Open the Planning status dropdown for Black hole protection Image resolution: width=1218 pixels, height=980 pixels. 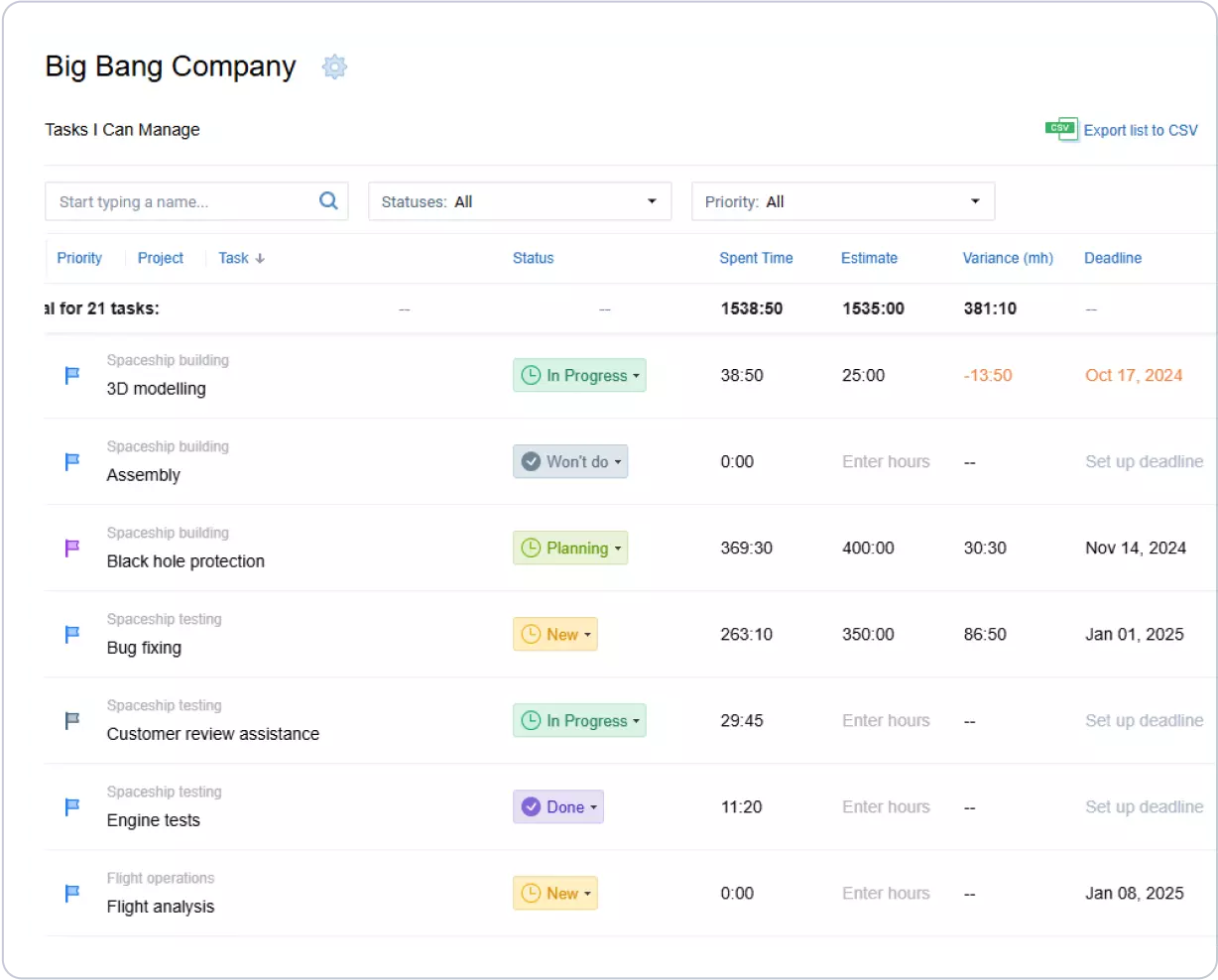(x=570, y=548)
